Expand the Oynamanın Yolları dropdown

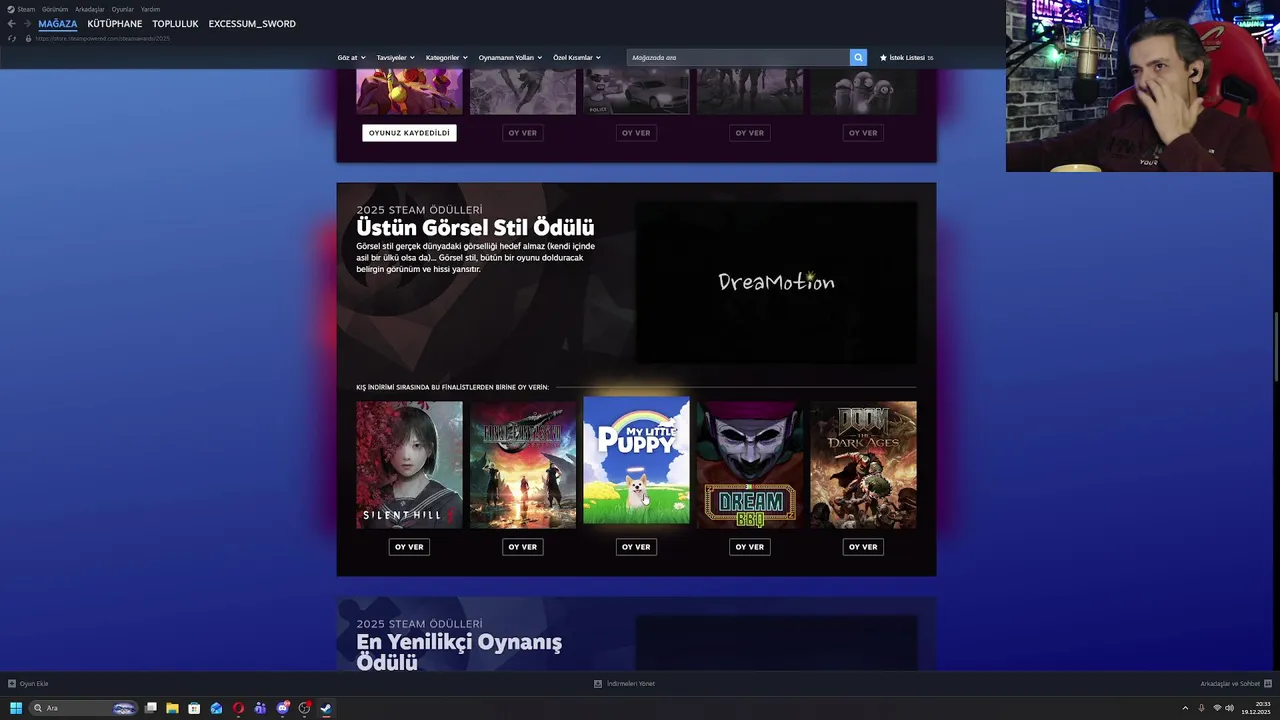click(x=510, y=58)
